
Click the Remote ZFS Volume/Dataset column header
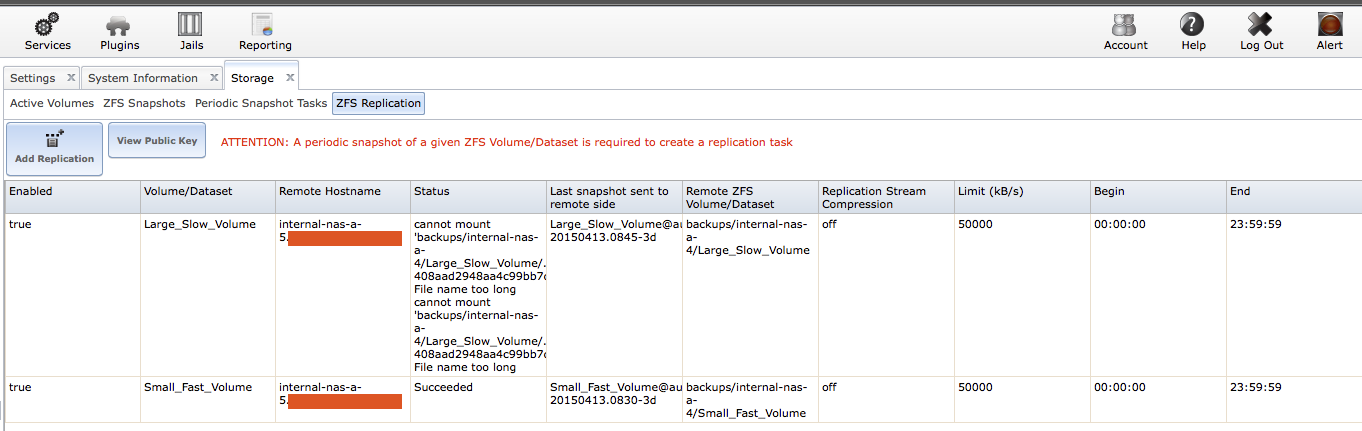(x=748, y=197)
